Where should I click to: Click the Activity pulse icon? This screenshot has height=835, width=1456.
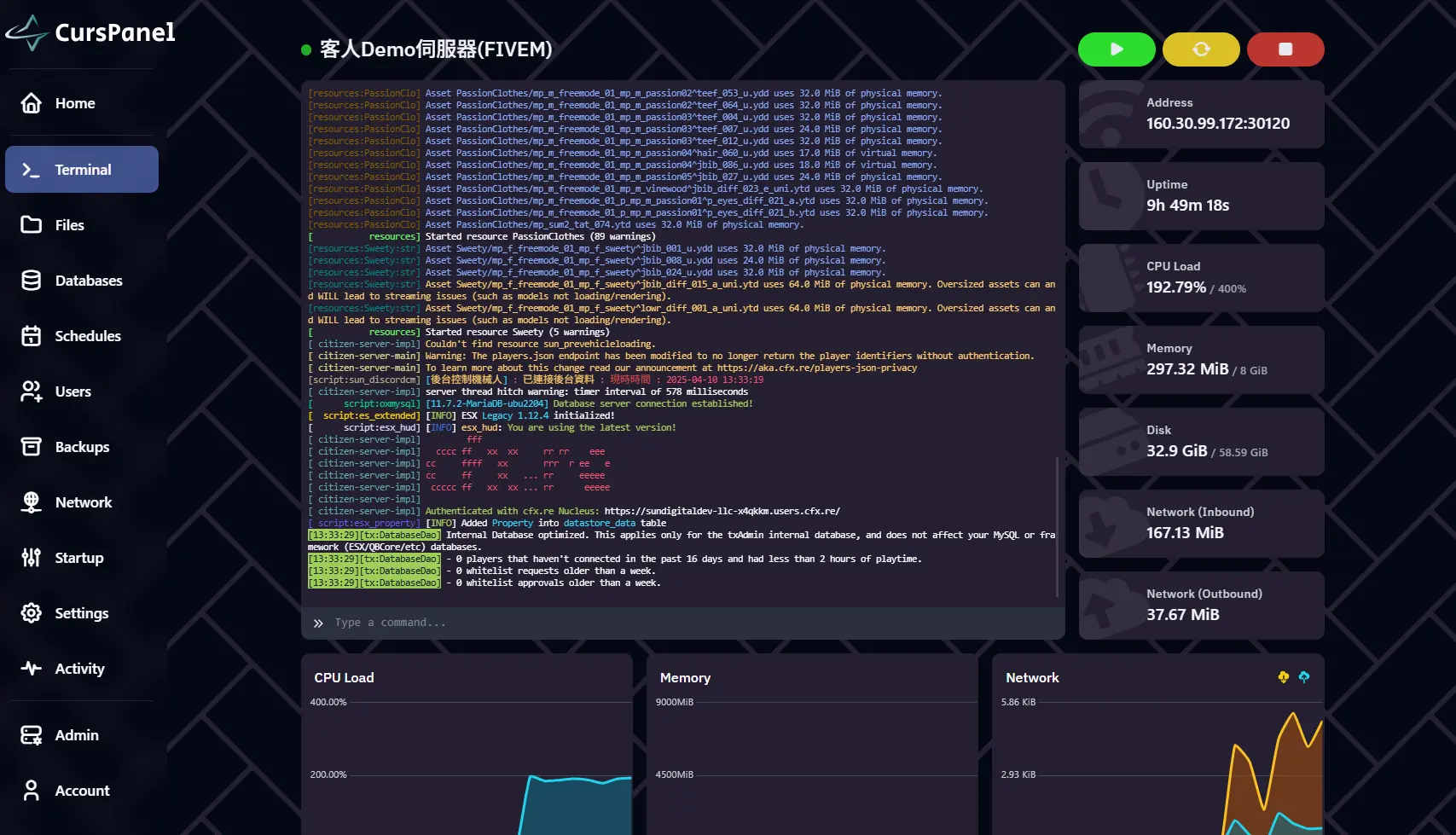click(x=32, y=669)
